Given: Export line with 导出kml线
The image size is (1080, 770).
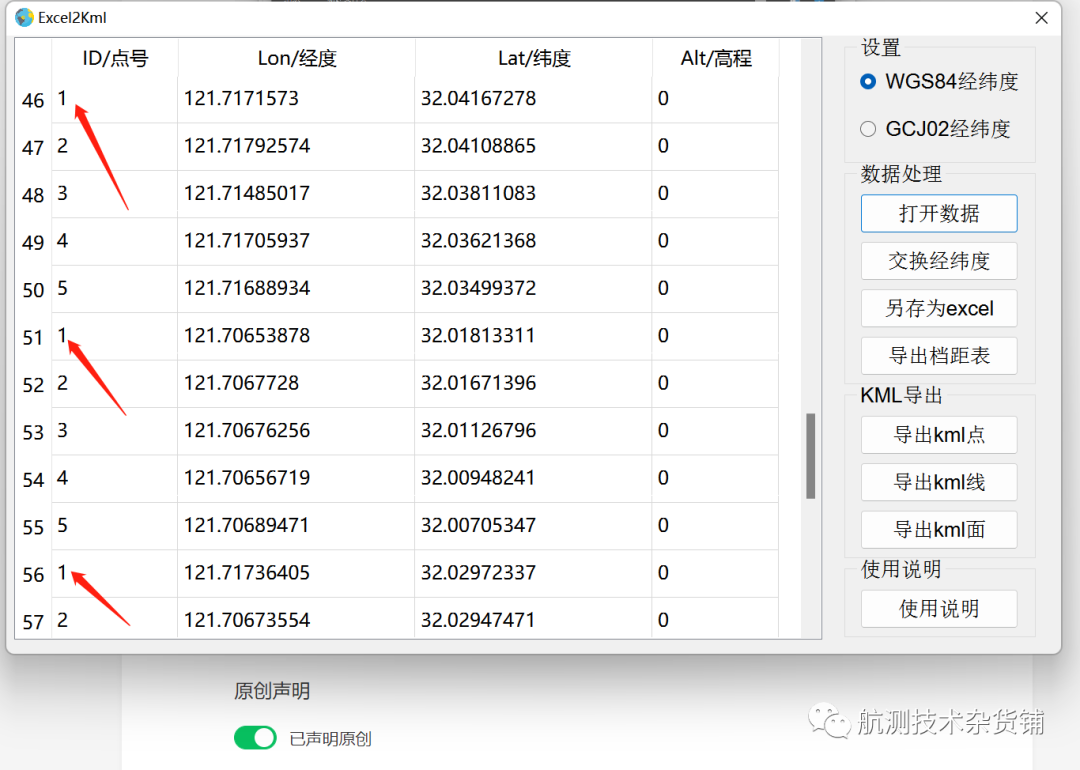Looking at the screenshot, I should coord(938,482).
